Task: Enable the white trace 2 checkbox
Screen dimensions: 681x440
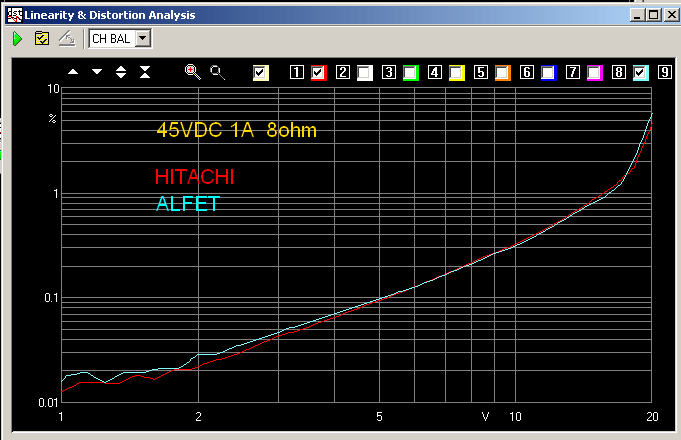Action: (365, 72)
